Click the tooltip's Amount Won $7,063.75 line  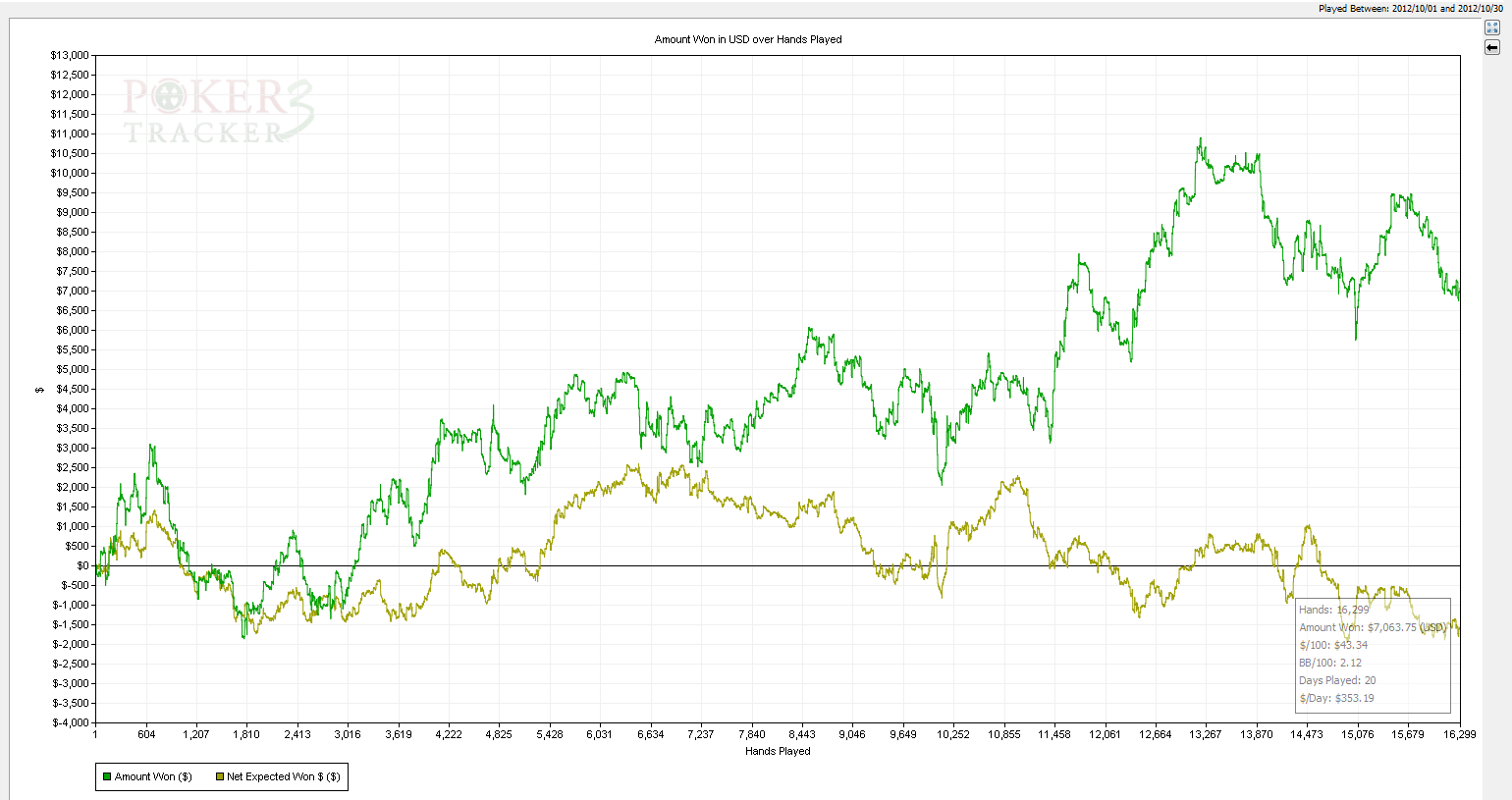pos(1372,627)
